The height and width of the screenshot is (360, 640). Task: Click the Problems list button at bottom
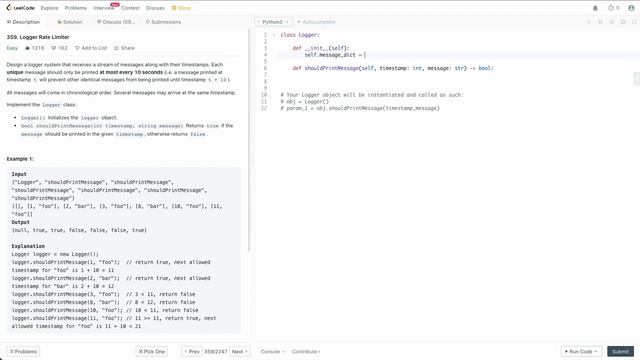click(x=23, y=351)
